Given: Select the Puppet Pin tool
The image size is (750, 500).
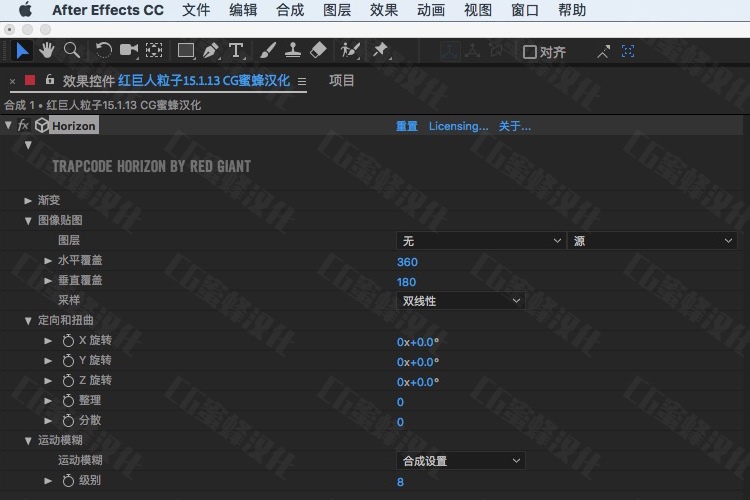Looking at the screenshot, I should [381, 50].
